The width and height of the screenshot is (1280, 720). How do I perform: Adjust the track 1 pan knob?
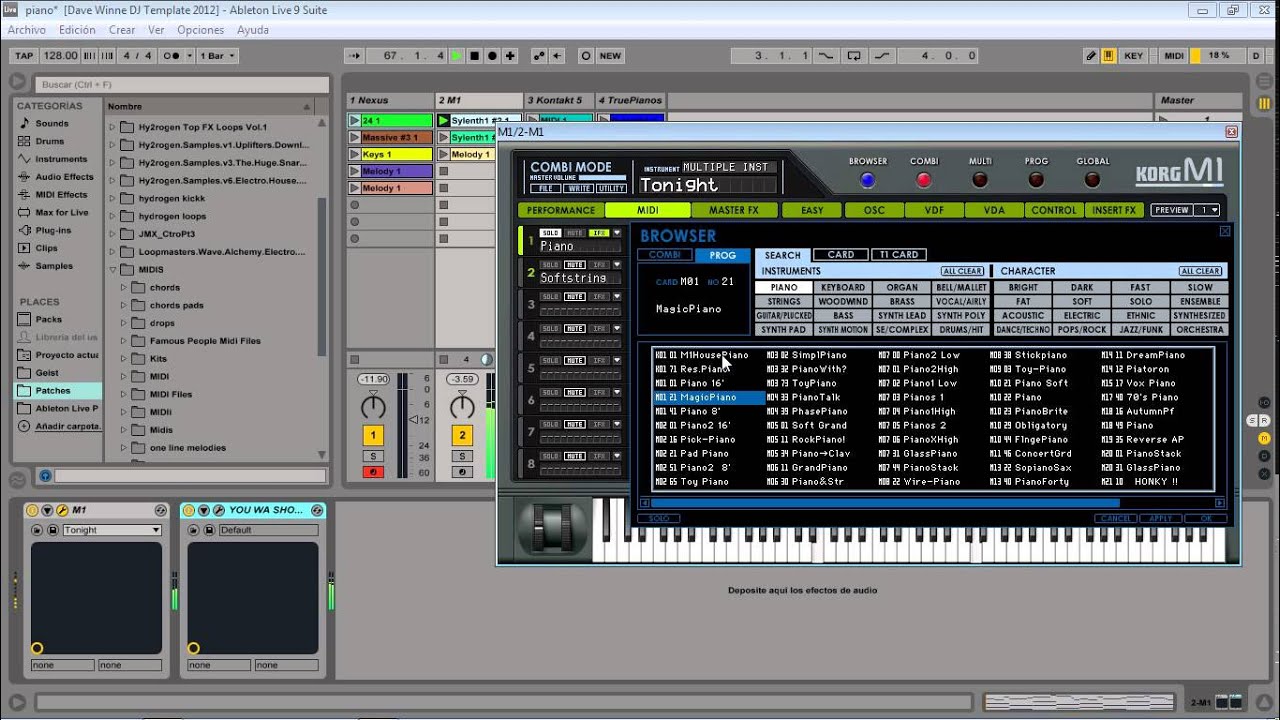point(373,406)
